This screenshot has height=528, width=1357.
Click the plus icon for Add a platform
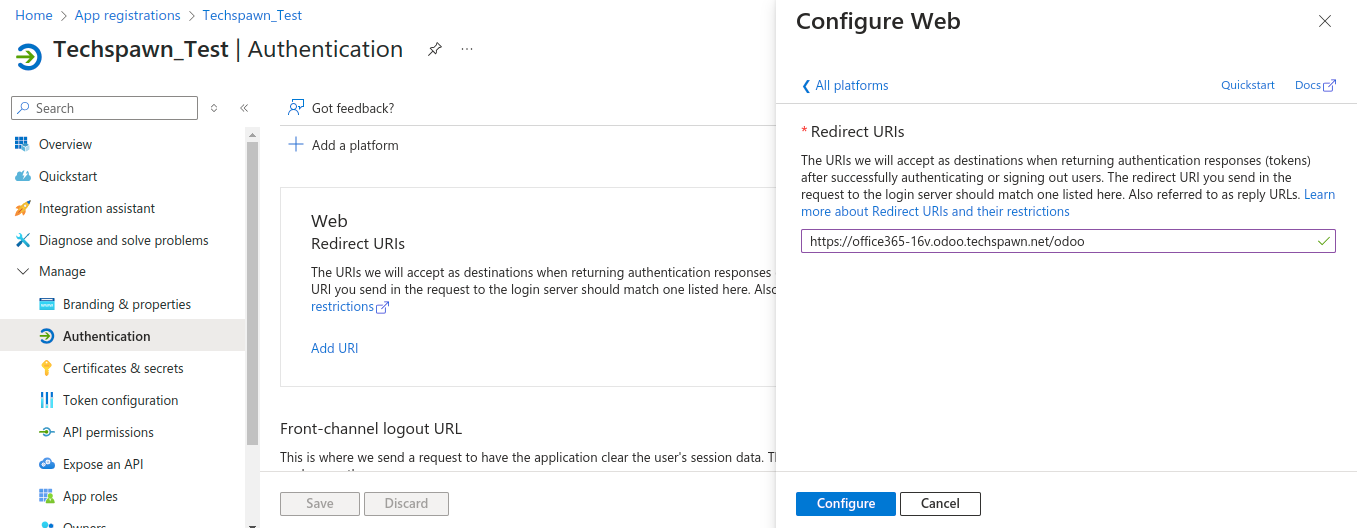296,145
